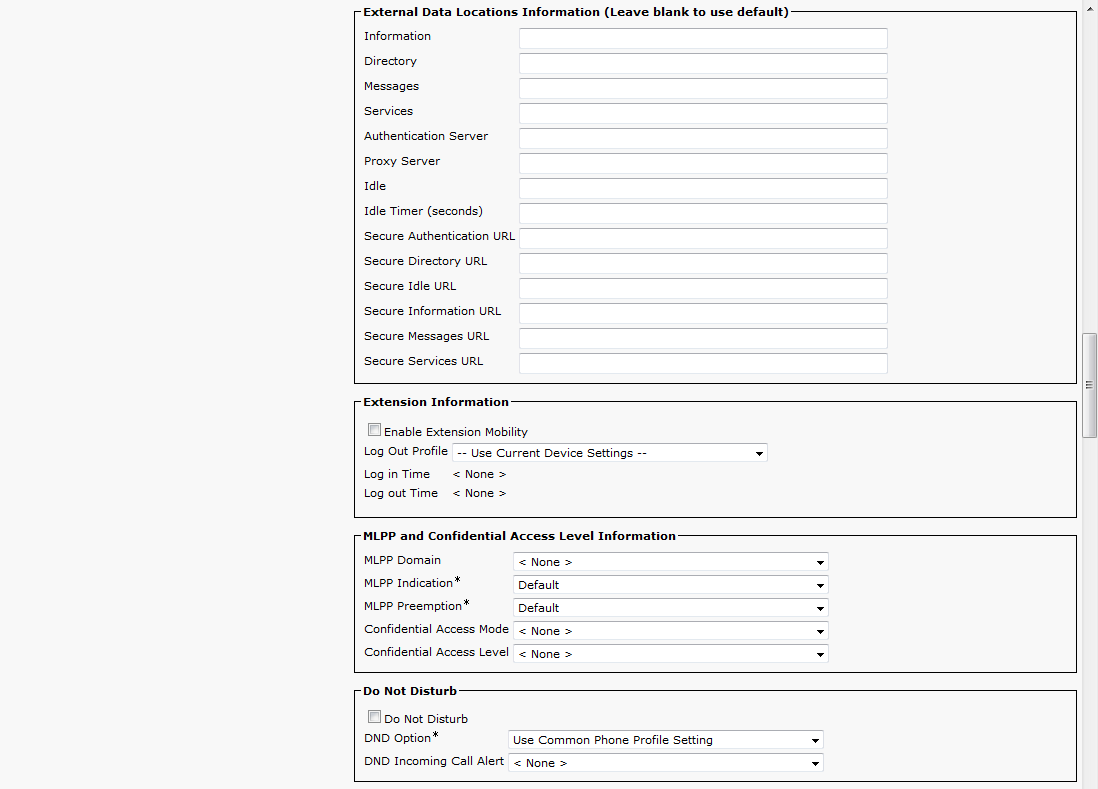Click the Secure Services URL field
This screenshot has height=789, width=1098.
coord(702,363)
